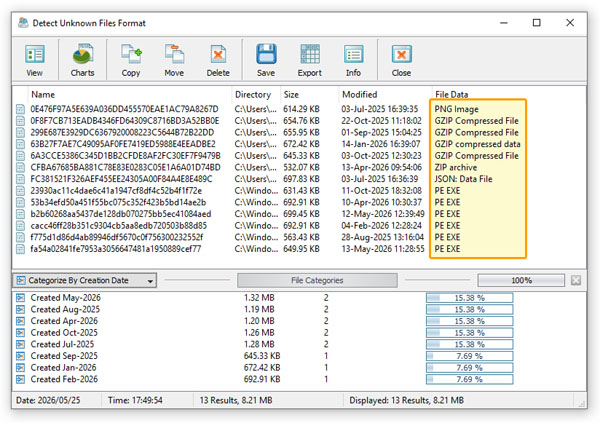Click status bar 13 Results, 8.21 MB
Viewport: 600px width, 423px height.
[236, 401]
